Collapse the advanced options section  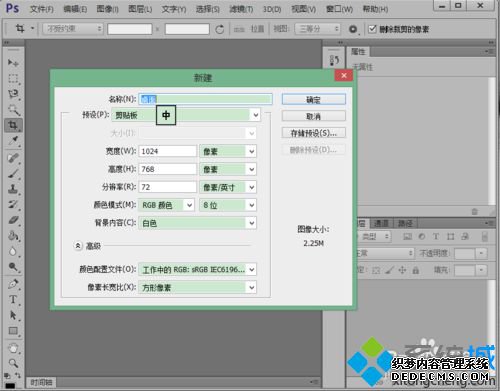[78, 246]
